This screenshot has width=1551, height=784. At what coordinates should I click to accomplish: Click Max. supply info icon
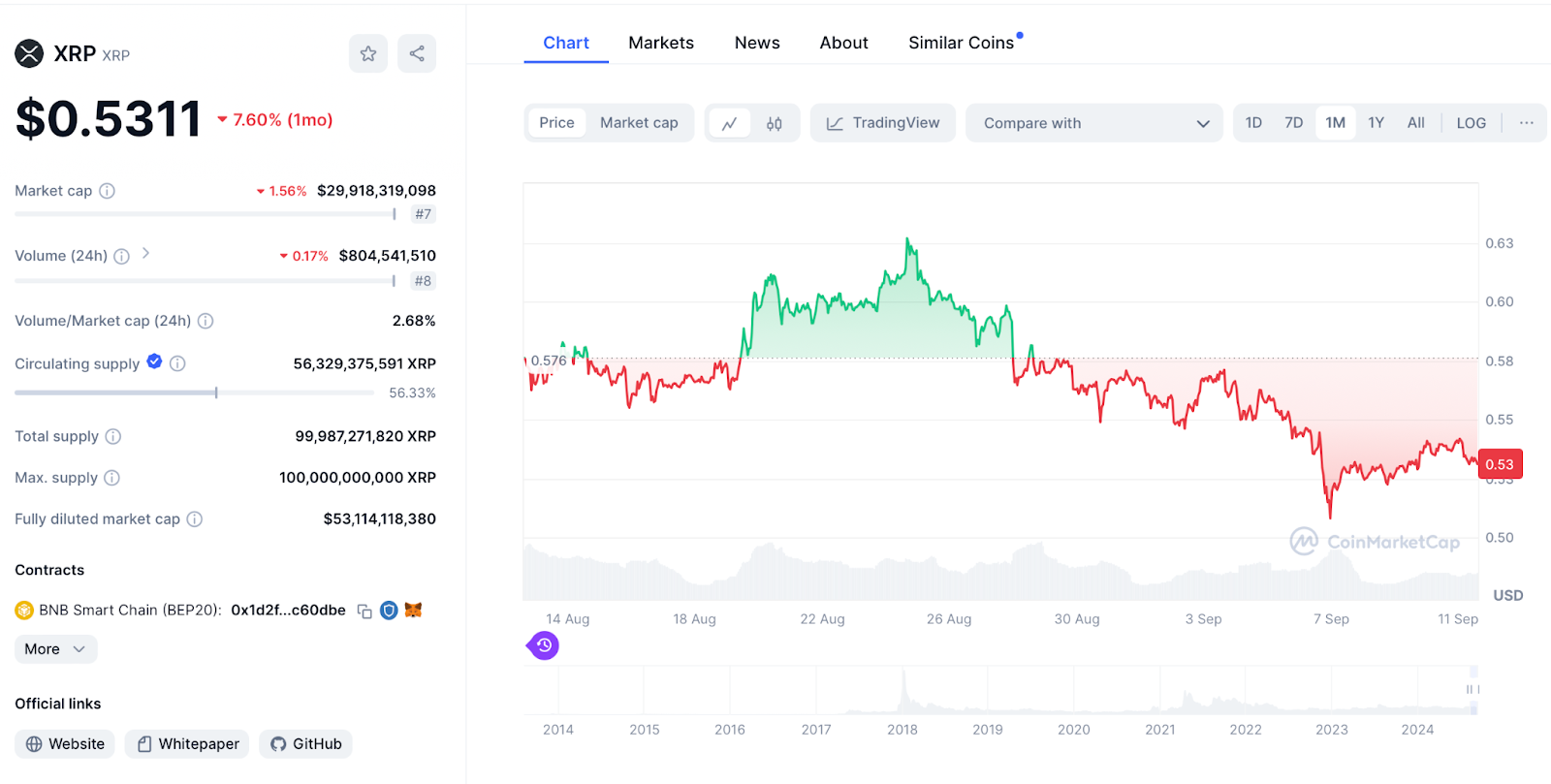point(111,478)
